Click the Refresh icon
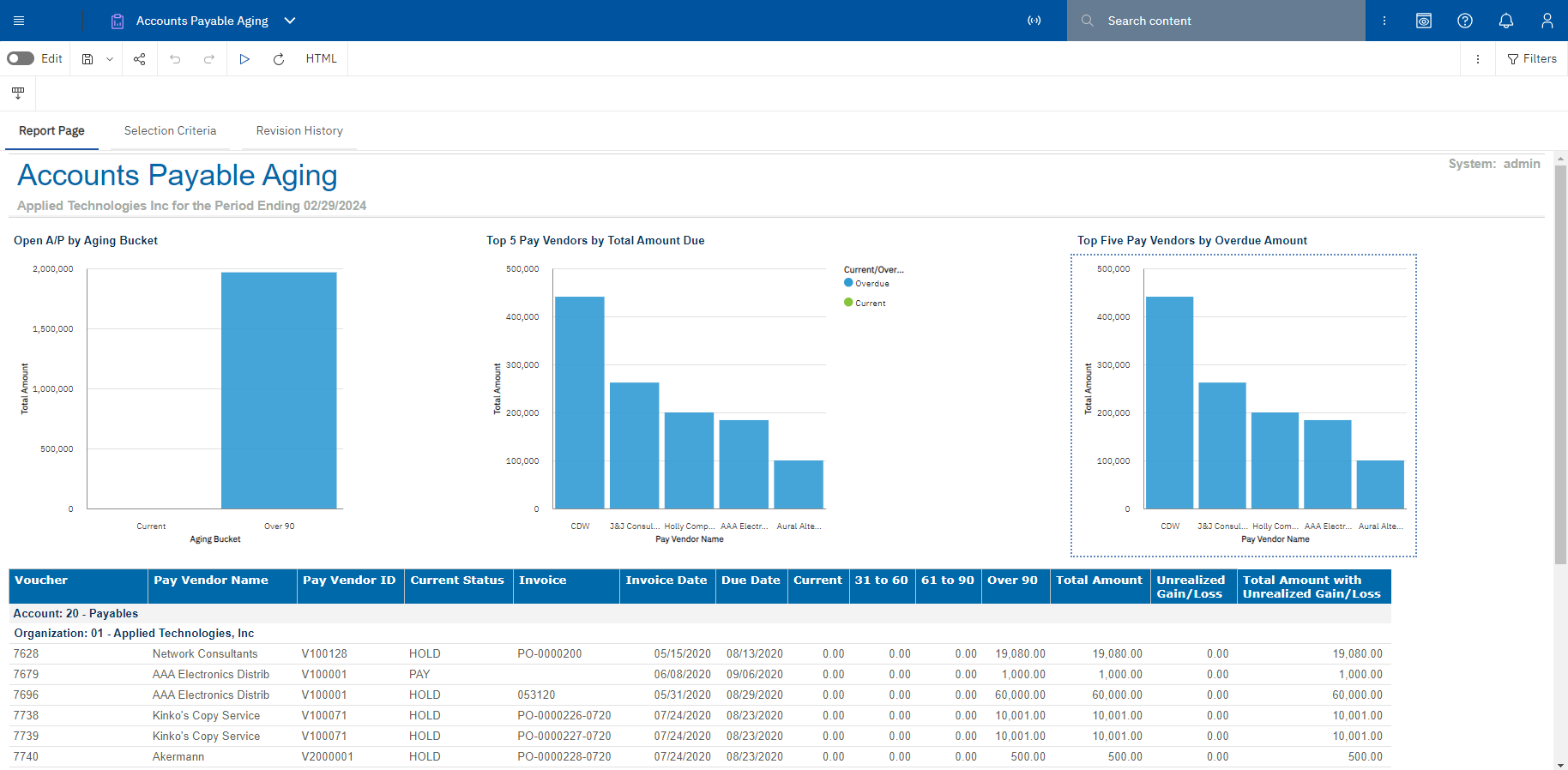The image size is (1568, 770). (x=279, y=59)
